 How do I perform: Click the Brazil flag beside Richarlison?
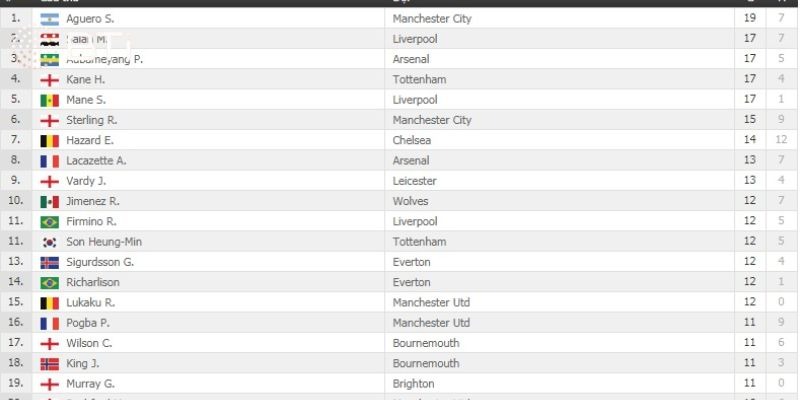(49, 282)
